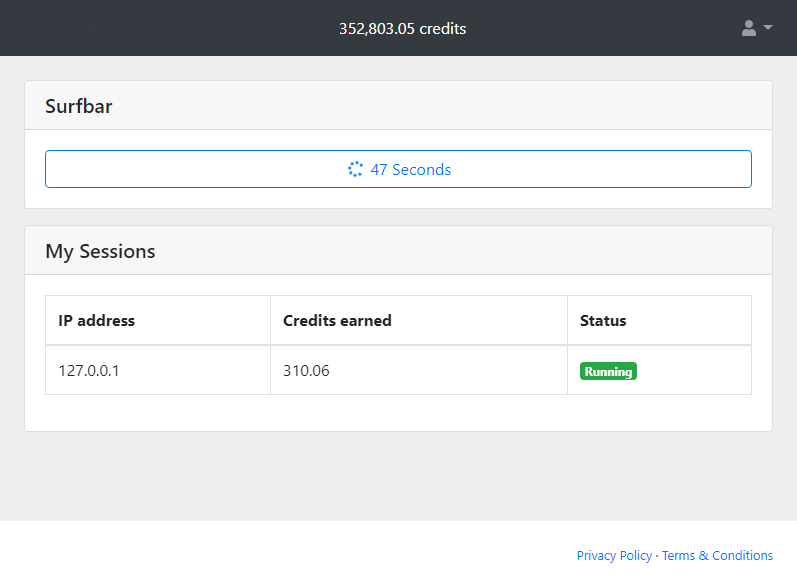Screen dimensions: 797x588
Task: Select the Surfbar panel heading
Action: (x=79, y=106)
